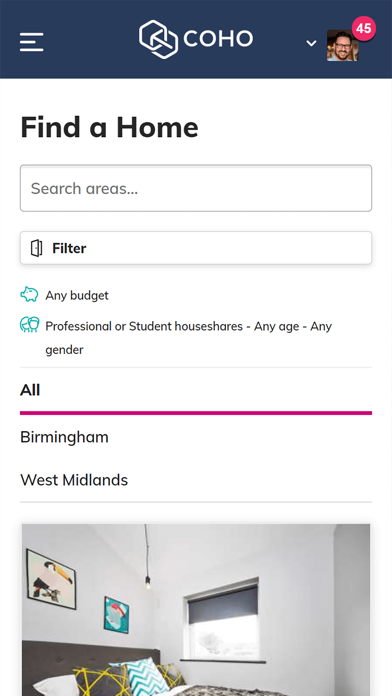
Task: View the 45 notifications badge
Action: [x=364, y=28]
